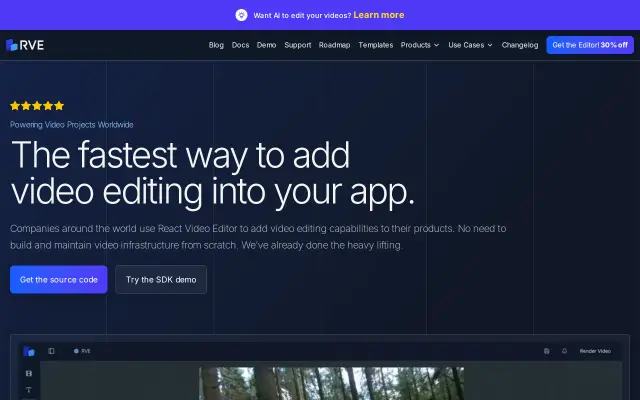
Task: Click the save icon in editor preview header
Action: [547, 351]
